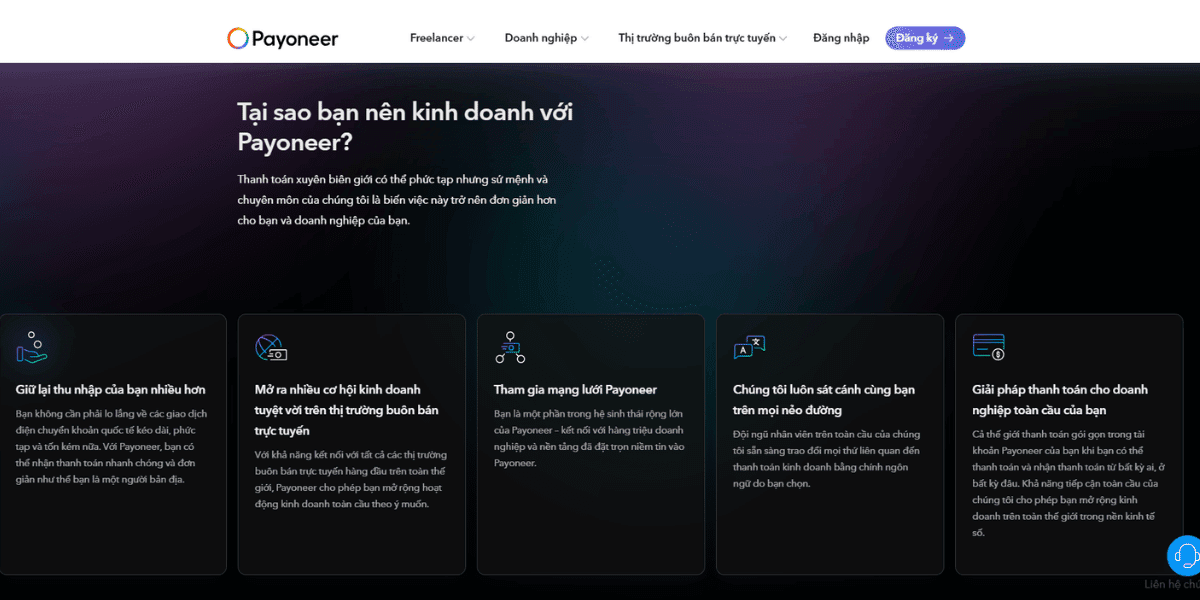The image size is (1200, 600).
Task: Click description starting Cả thế giới thanh toán gói gọn
Action: click(x=1067, y=483)
